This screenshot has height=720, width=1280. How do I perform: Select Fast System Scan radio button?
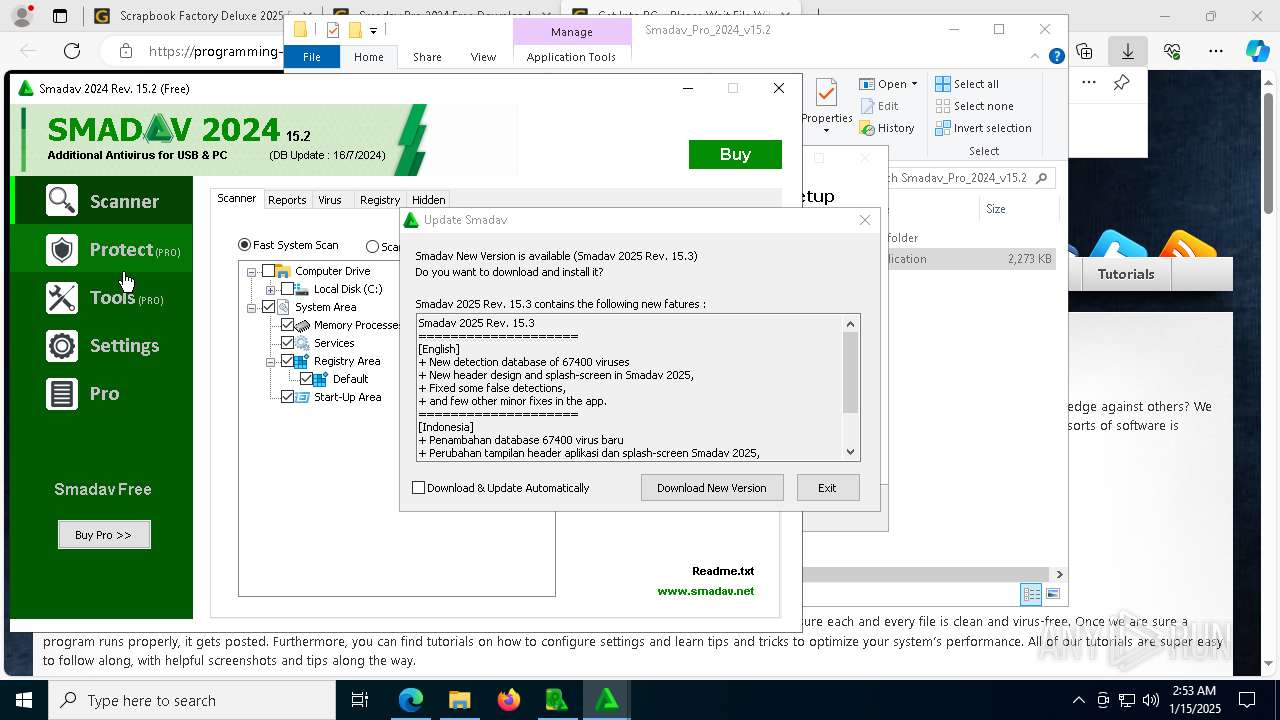point(244,245)
